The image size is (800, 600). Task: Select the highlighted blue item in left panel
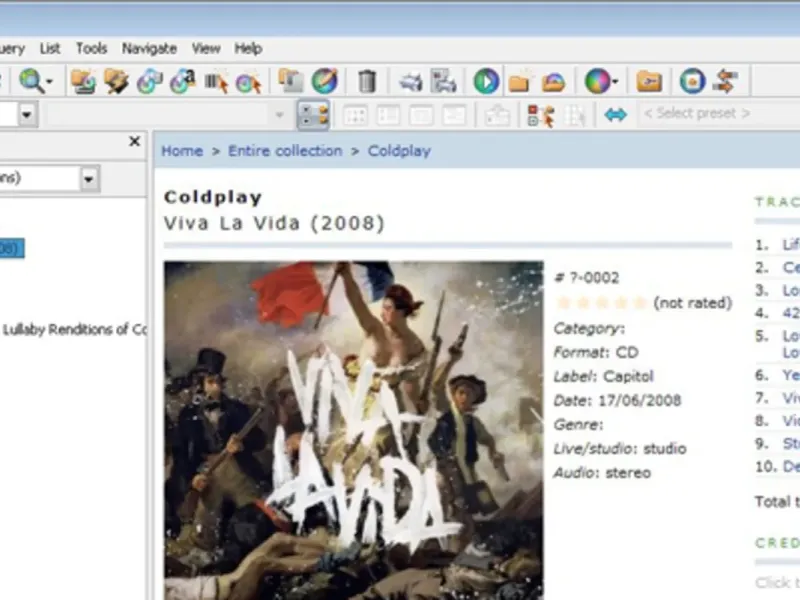12,248
